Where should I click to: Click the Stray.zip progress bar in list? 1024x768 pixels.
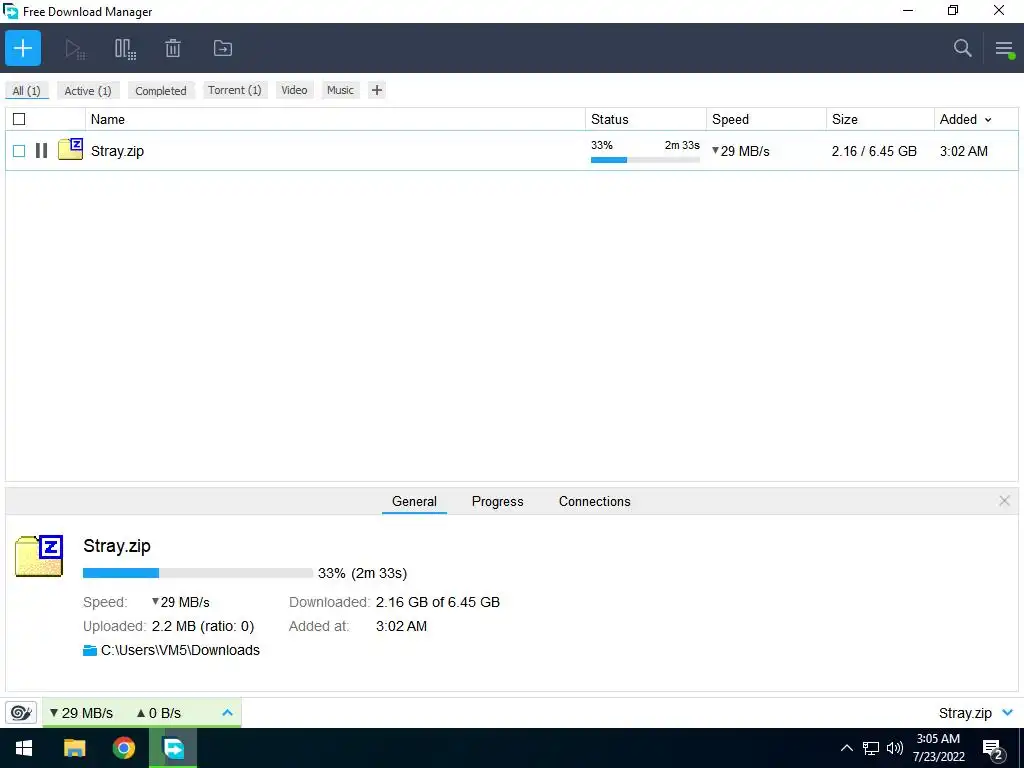(645, 160)
